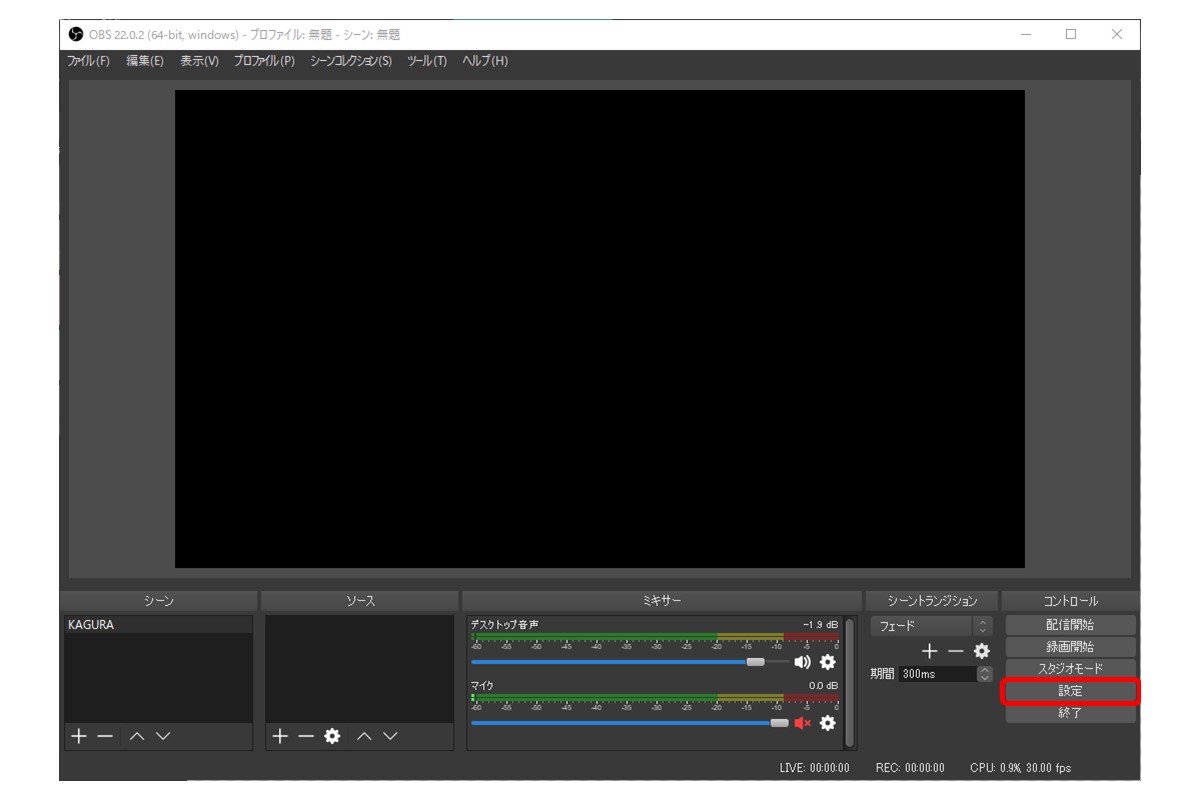Click the mixer panel vertical scrollbar
The height and width of the screenshot is (800, 1200).
(x=850, y=682)
